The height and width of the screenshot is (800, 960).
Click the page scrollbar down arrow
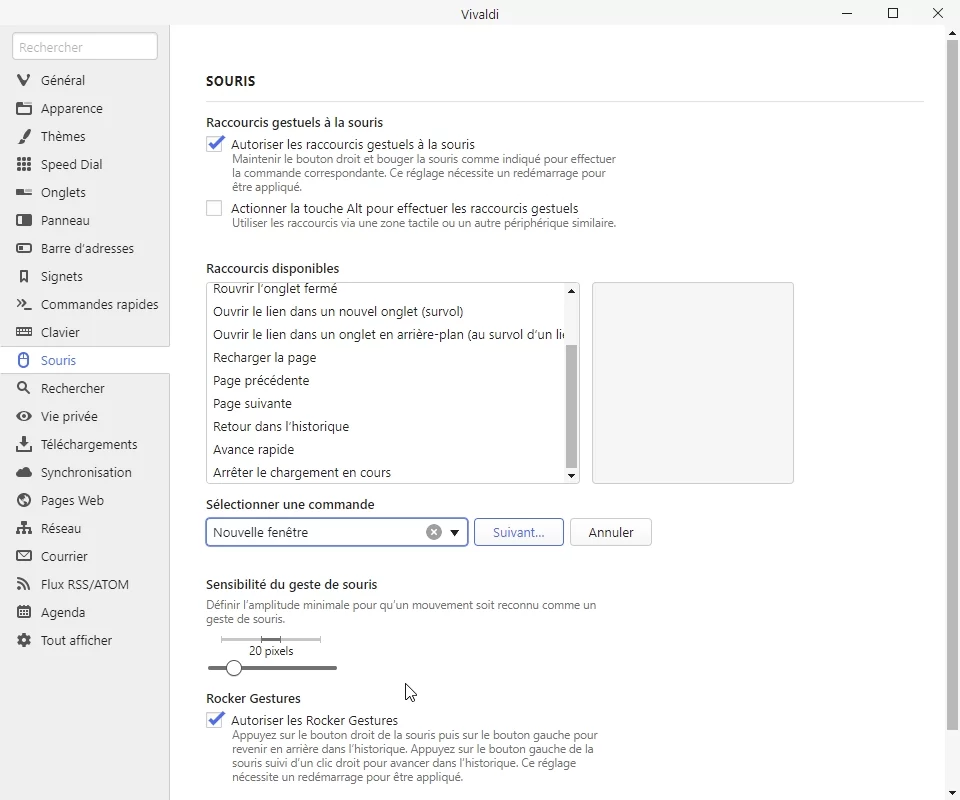(952, 793)
